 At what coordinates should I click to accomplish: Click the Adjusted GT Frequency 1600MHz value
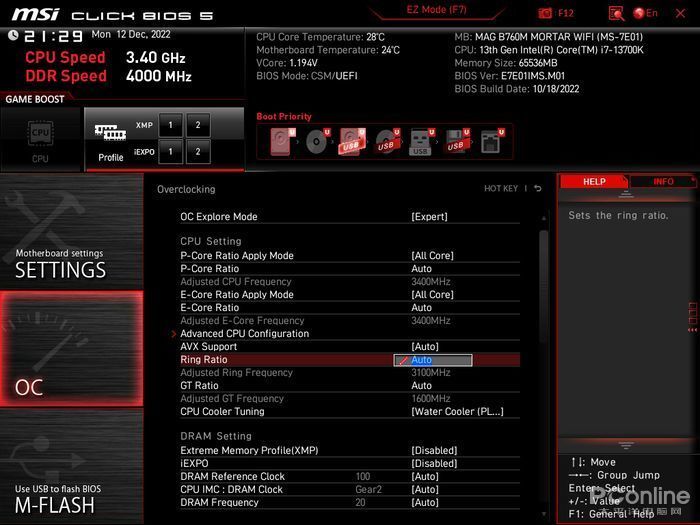(x=430, y=398)
